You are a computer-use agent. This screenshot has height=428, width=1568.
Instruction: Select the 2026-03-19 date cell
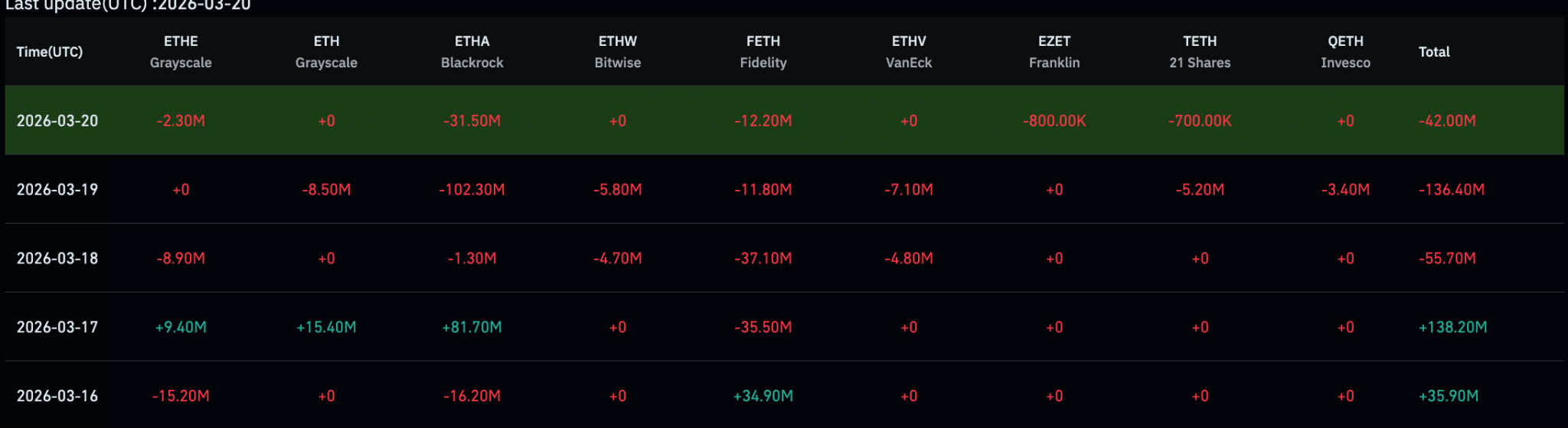[57, 190]
